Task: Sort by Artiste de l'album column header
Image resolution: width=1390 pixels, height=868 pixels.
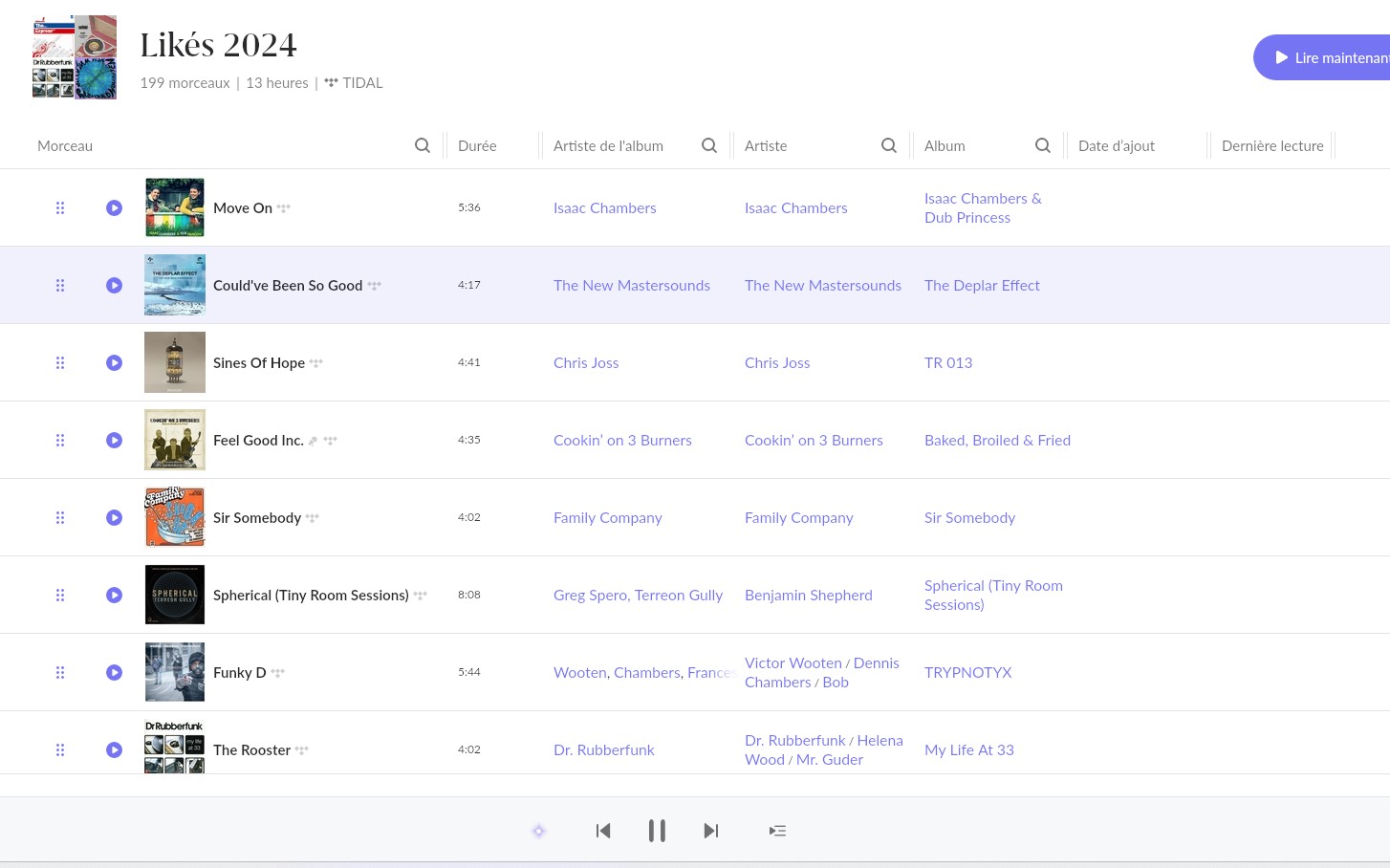Action: 608,145
